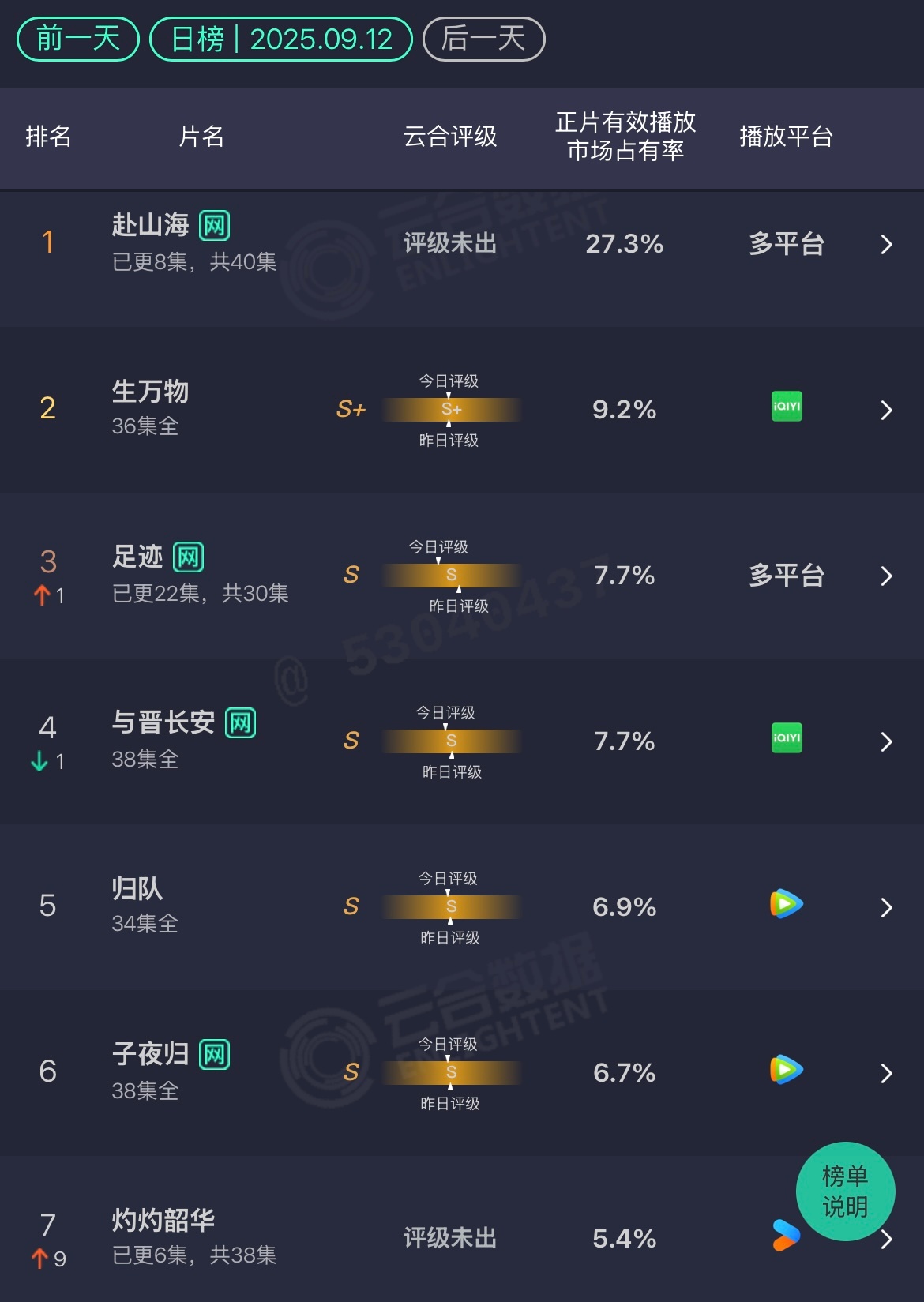
Task: Click the 网 badge next to 与晋长安
Action: tap(241, 723)
